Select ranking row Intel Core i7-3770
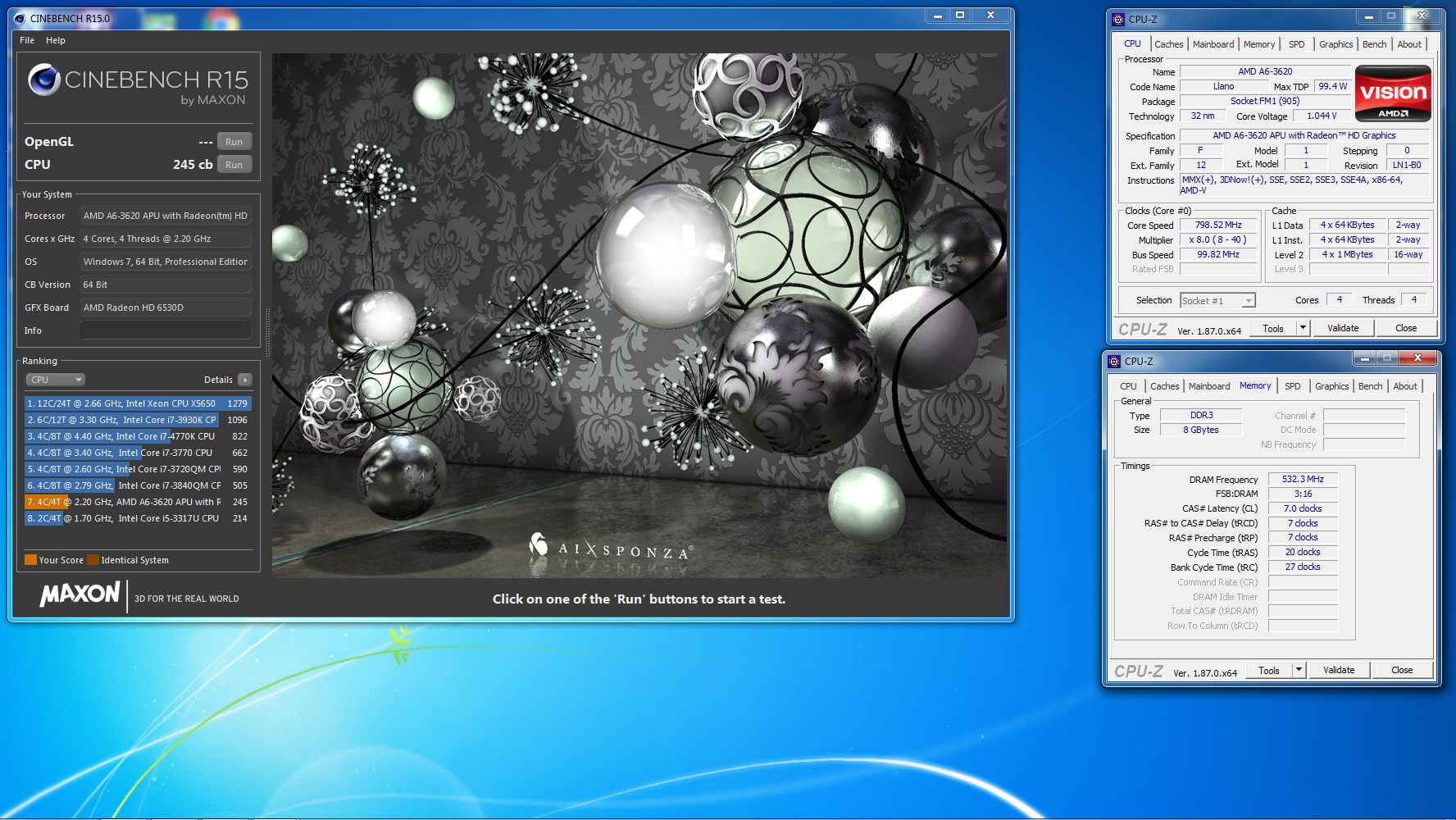Screen dimensions: 1456x820 pyautogui.click(x=138, y=453)
